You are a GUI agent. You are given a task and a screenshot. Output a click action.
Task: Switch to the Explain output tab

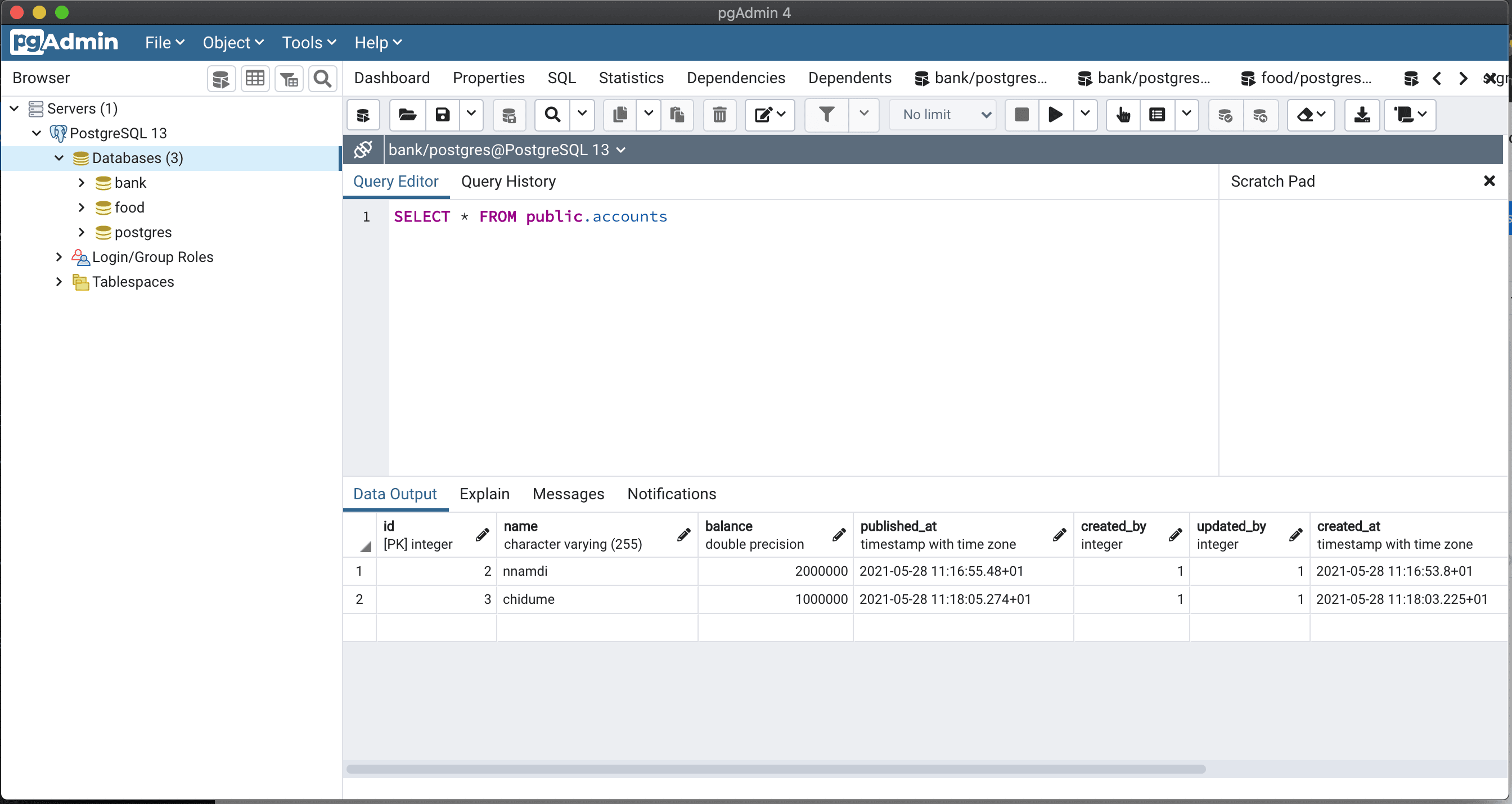coord(484,494)
